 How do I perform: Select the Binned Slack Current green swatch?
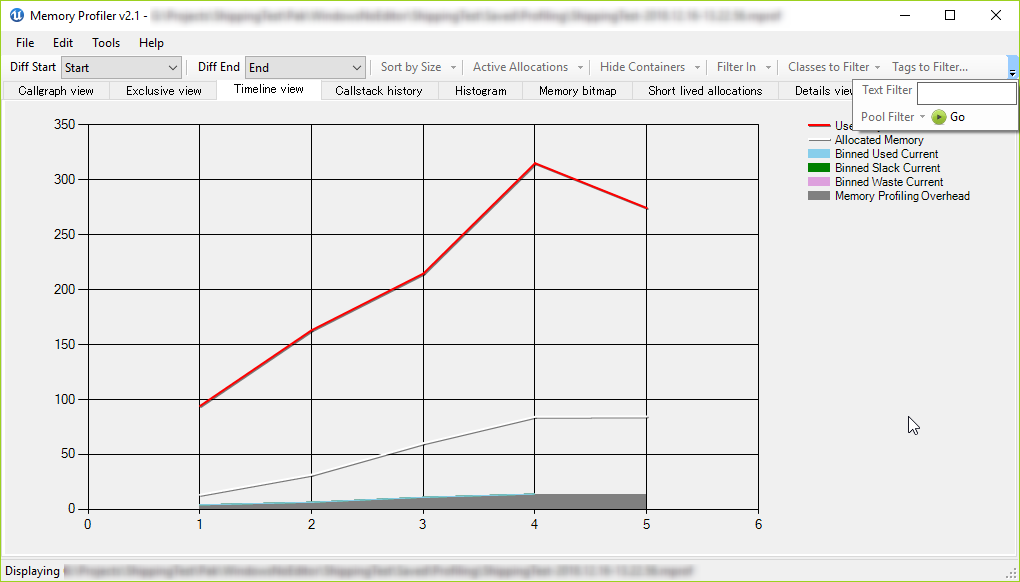(819, 168)
